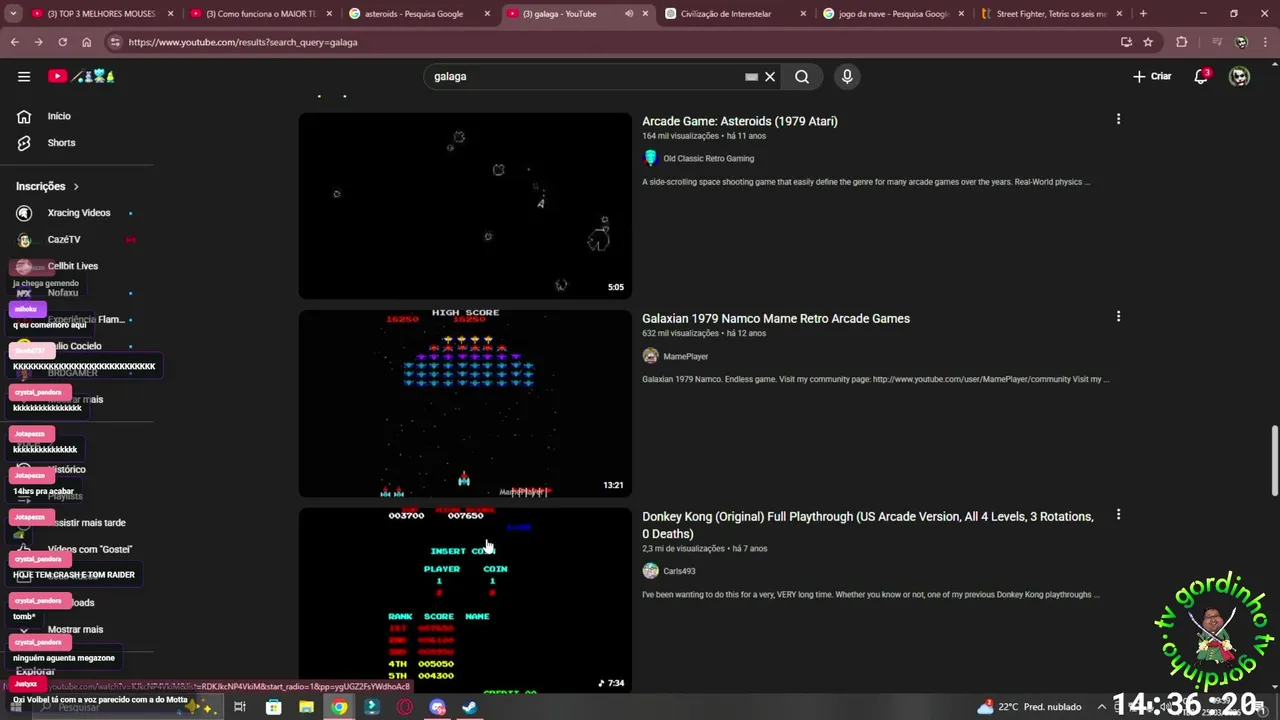The width and height of the screenshot is (1280, 720).
Task: Click the browser forward arrow
Action: (x=38, y=42)
